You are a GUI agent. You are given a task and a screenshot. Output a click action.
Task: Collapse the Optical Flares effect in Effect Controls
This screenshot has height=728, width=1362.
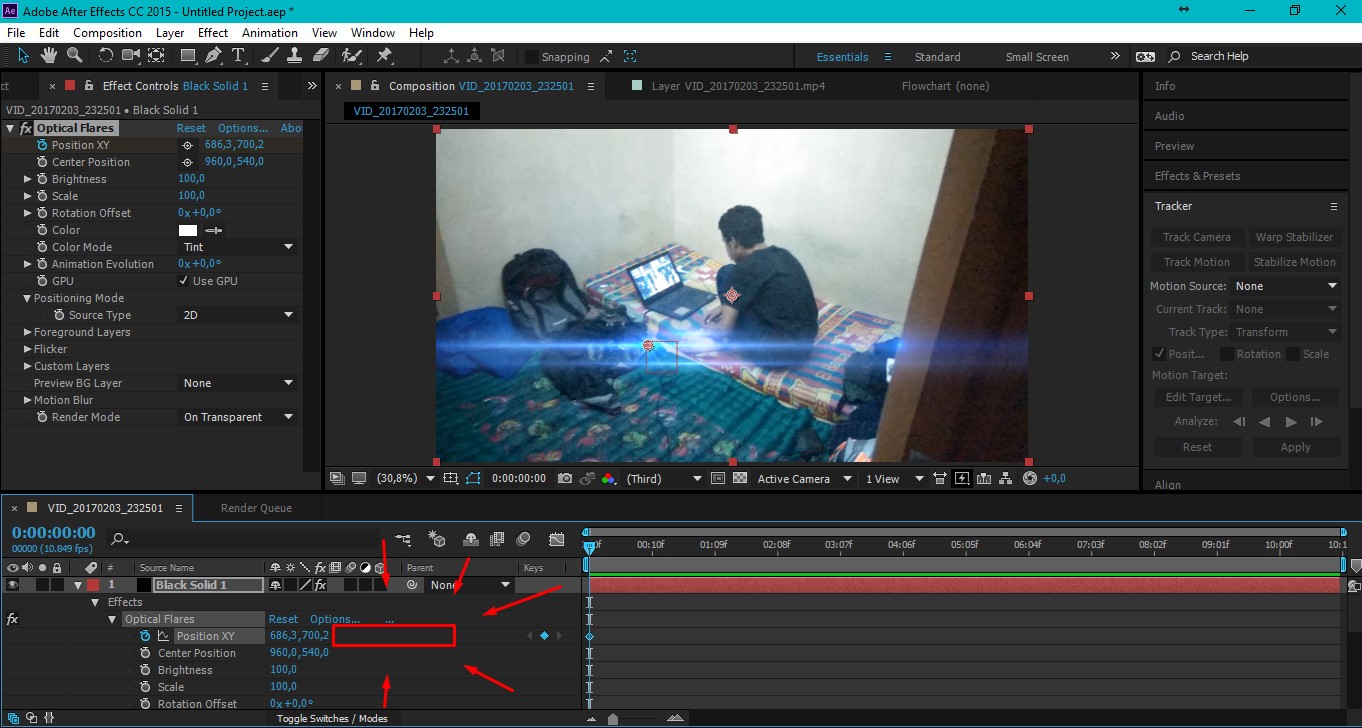pyautogui.click(x=10, y=128)
